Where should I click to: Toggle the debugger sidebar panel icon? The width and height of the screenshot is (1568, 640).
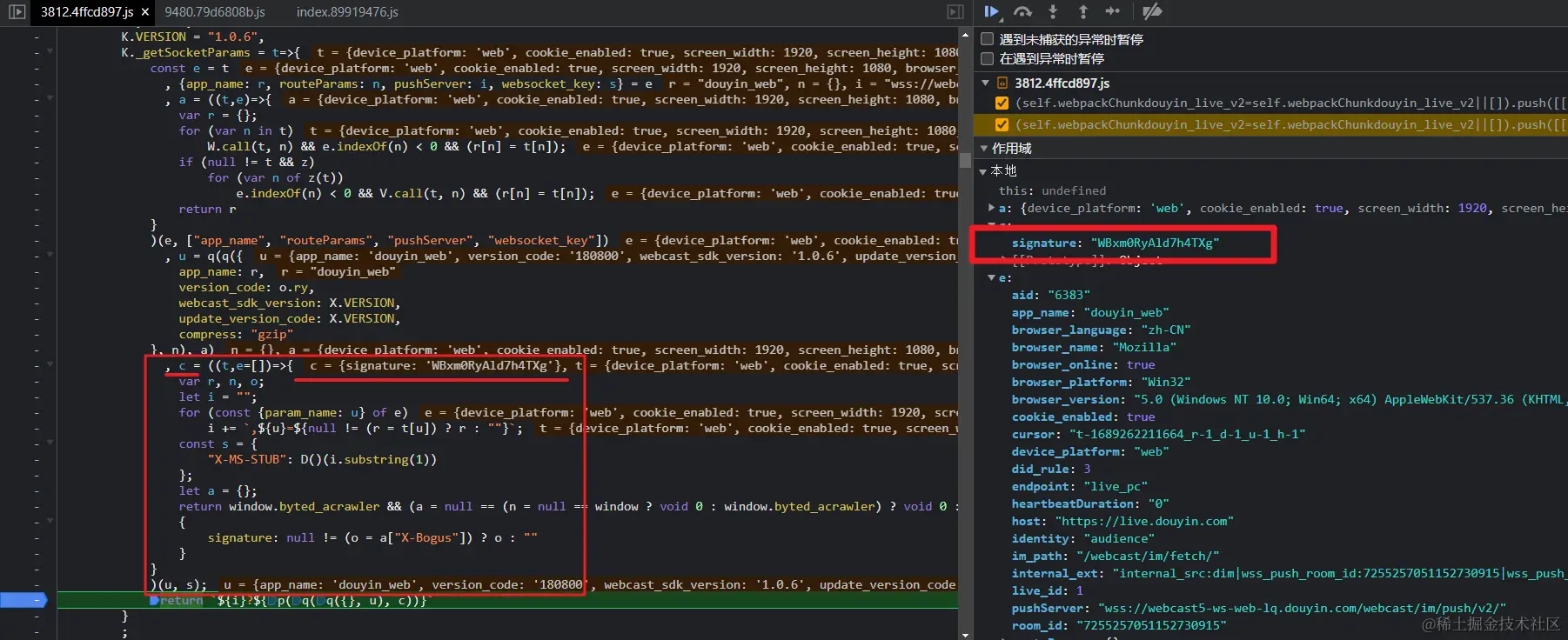955,12
